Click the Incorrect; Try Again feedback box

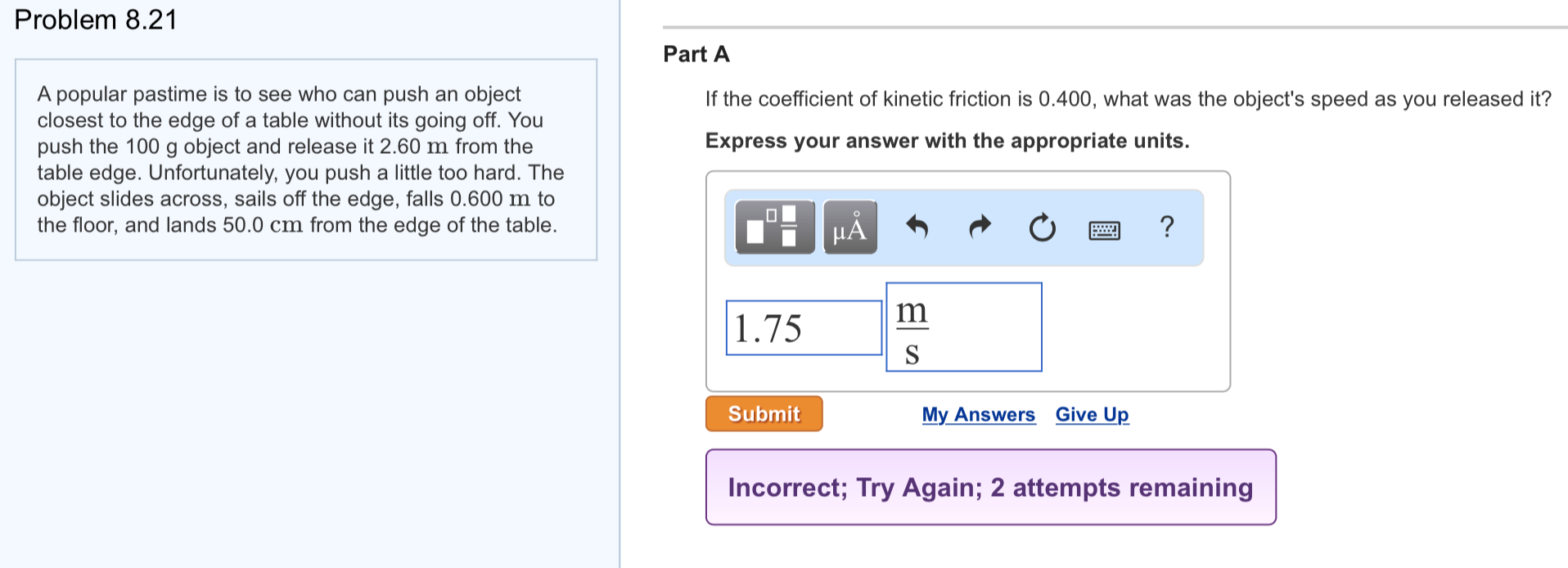[x=990, y=487]
